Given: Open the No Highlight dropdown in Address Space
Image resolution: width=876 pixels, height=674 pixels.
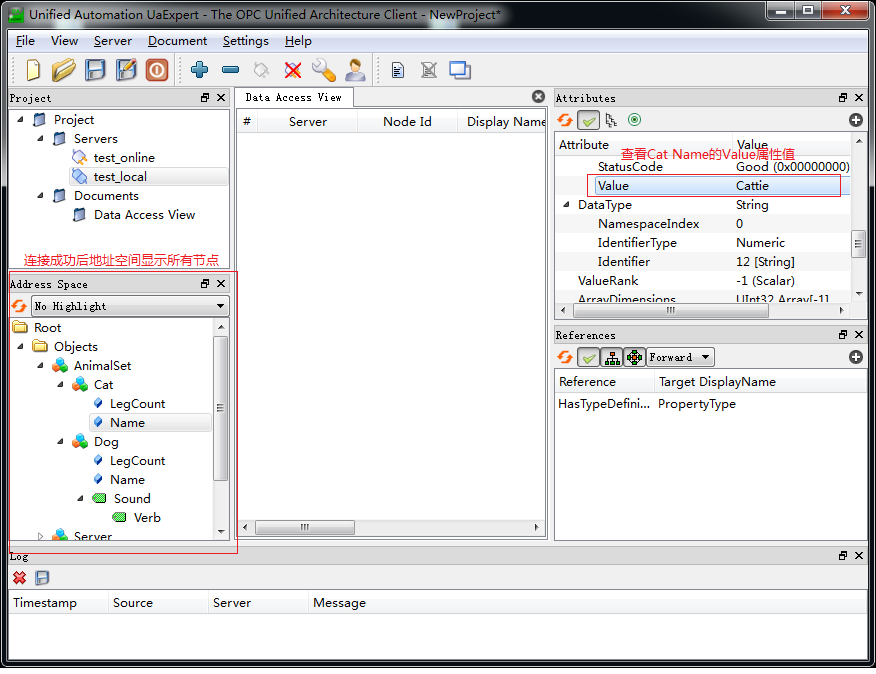Looking at the screenshot, I should [x=130, y=306].
